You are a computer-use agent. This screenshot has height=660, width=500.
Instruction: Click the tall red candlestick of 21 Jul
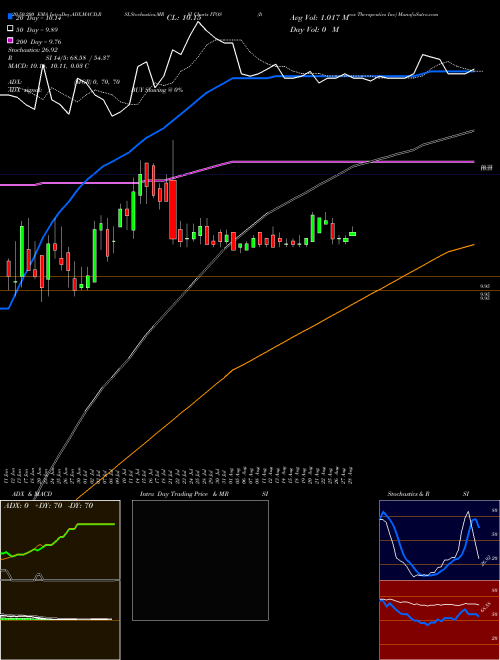coord(173,210)
